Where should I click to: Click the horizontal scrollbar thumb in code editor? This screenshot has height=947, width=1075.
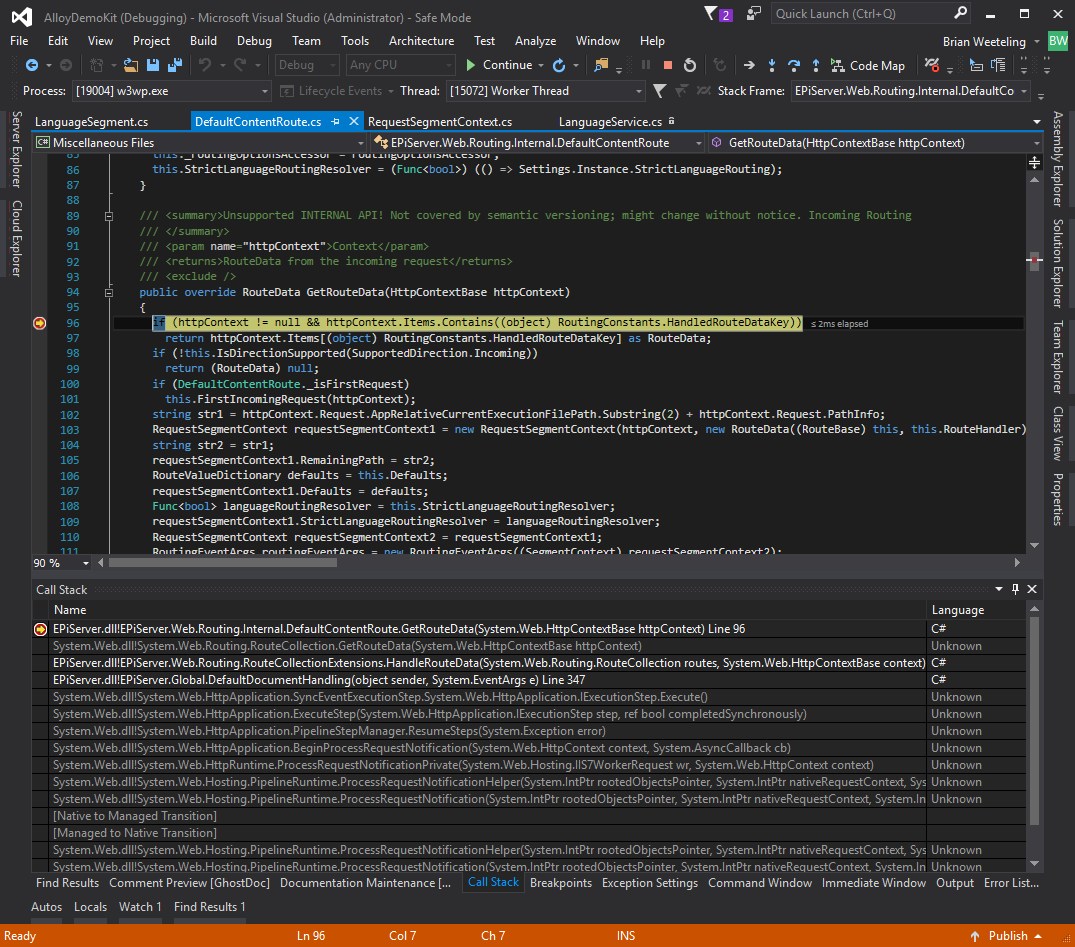223,563
